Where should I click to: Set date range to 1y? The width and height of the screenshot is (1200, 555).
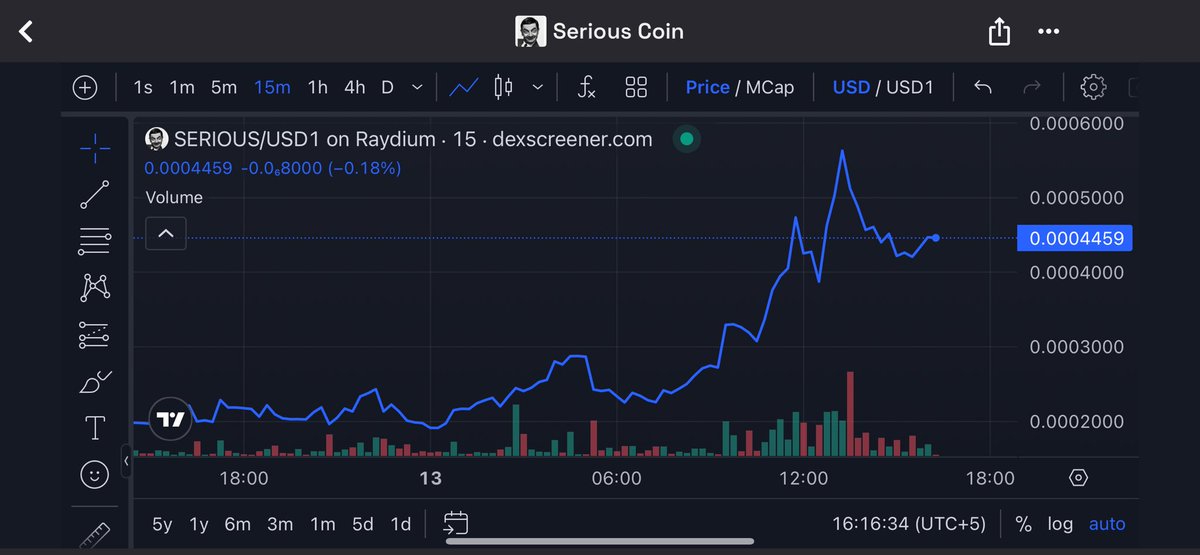[199, 524]
